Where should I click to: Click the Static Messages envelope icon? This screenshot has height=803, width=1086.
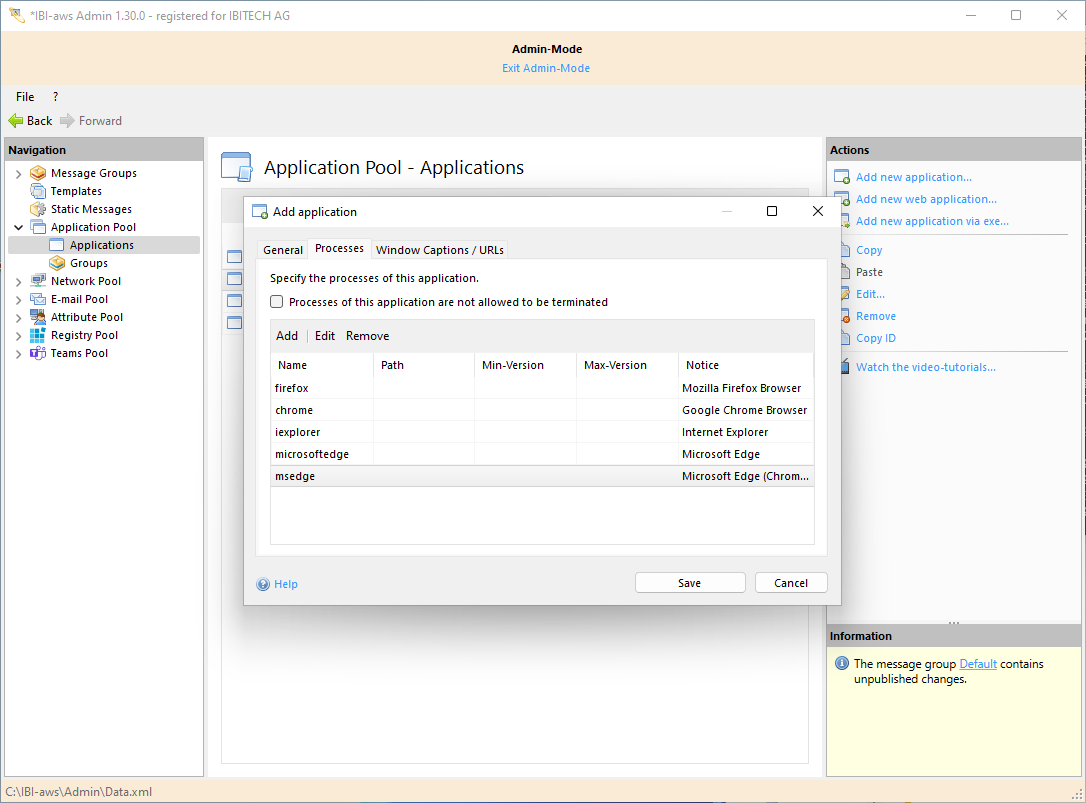(38, 209)
